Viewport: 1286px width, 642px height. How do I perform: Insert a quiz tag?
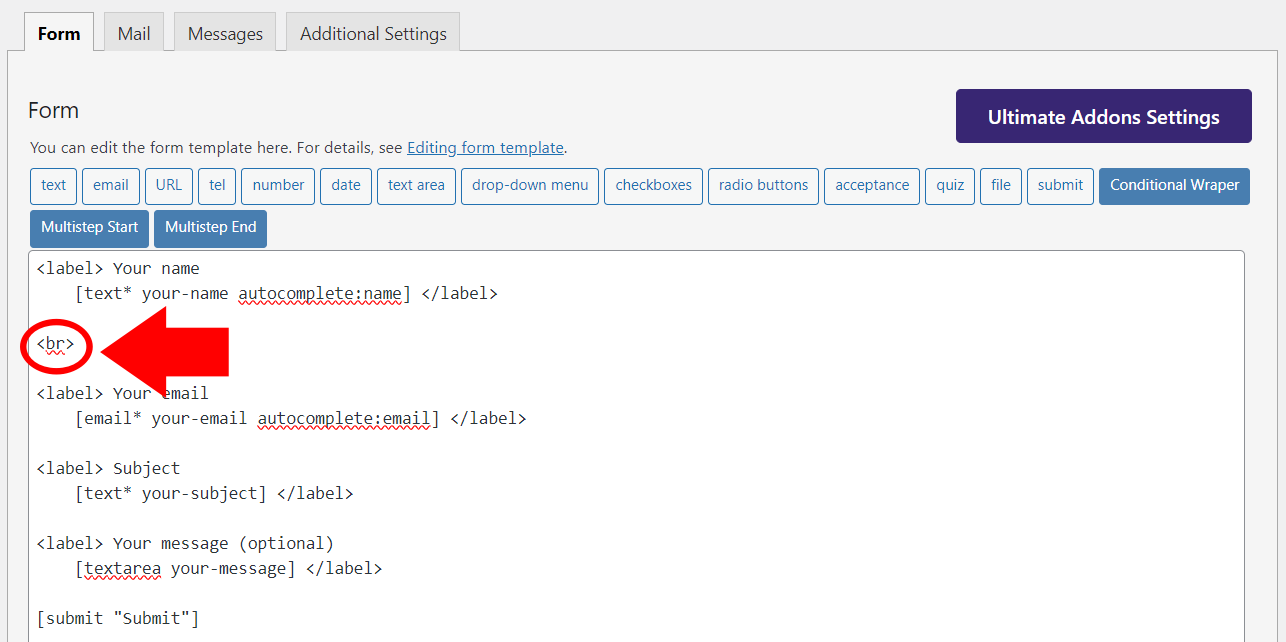(x=950, y=186)
